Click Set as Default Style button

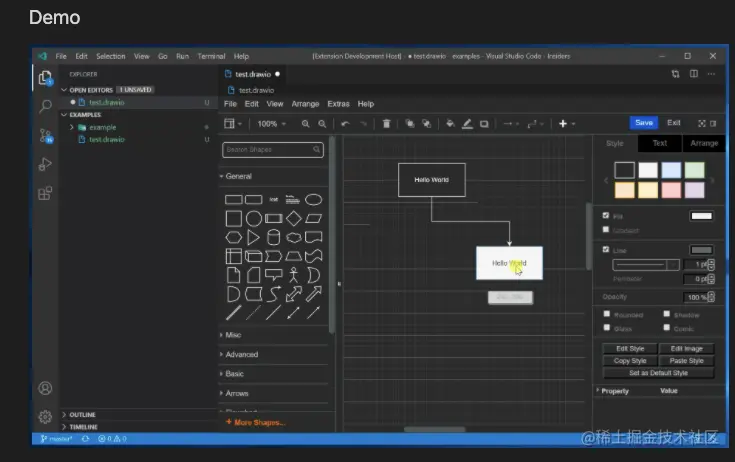(658, 373)
